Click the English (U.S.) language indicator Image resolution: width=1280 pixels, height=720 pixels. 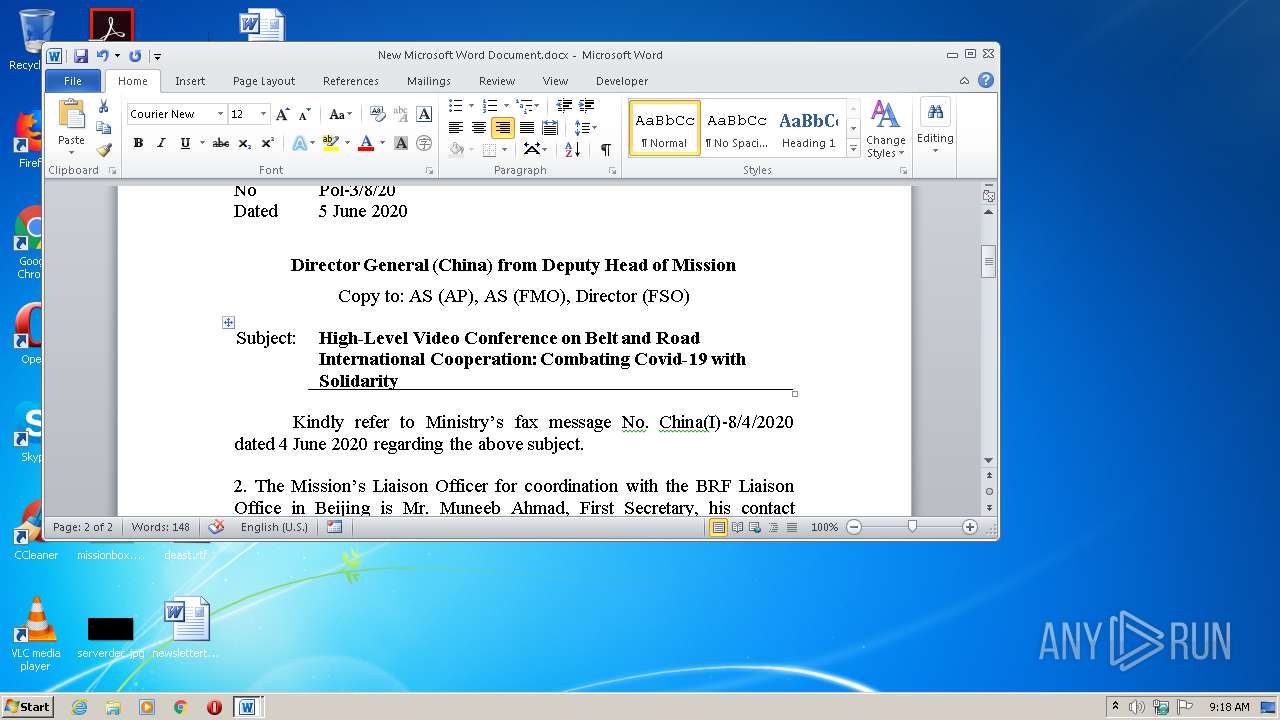(274, 527)
